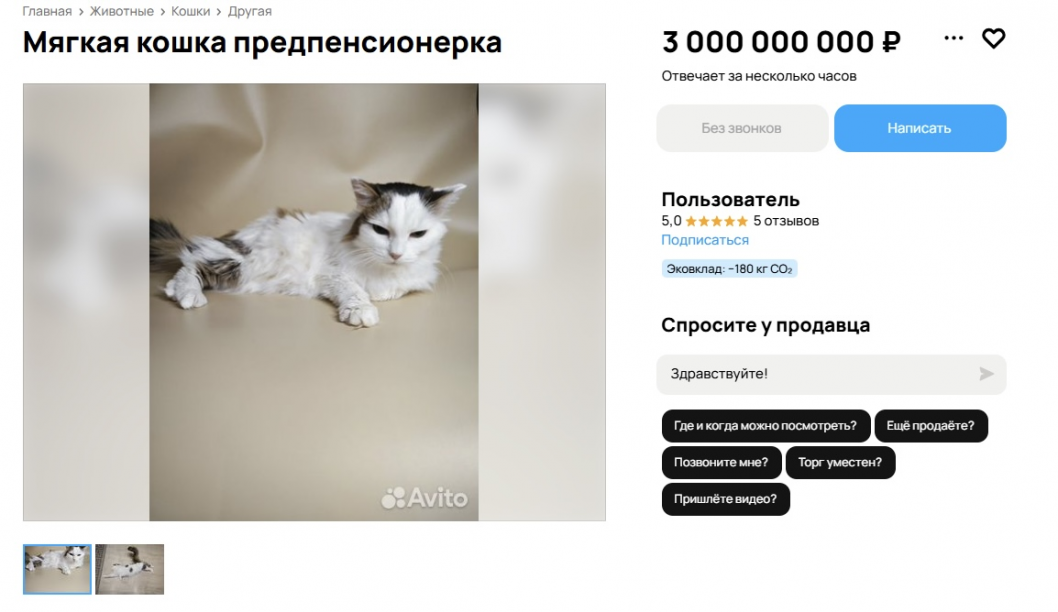Image resolution: width=1058 pixels, height=612 pixels.
Task: Open the Другая breadcrumb subcategory
Action: point(250,11)
